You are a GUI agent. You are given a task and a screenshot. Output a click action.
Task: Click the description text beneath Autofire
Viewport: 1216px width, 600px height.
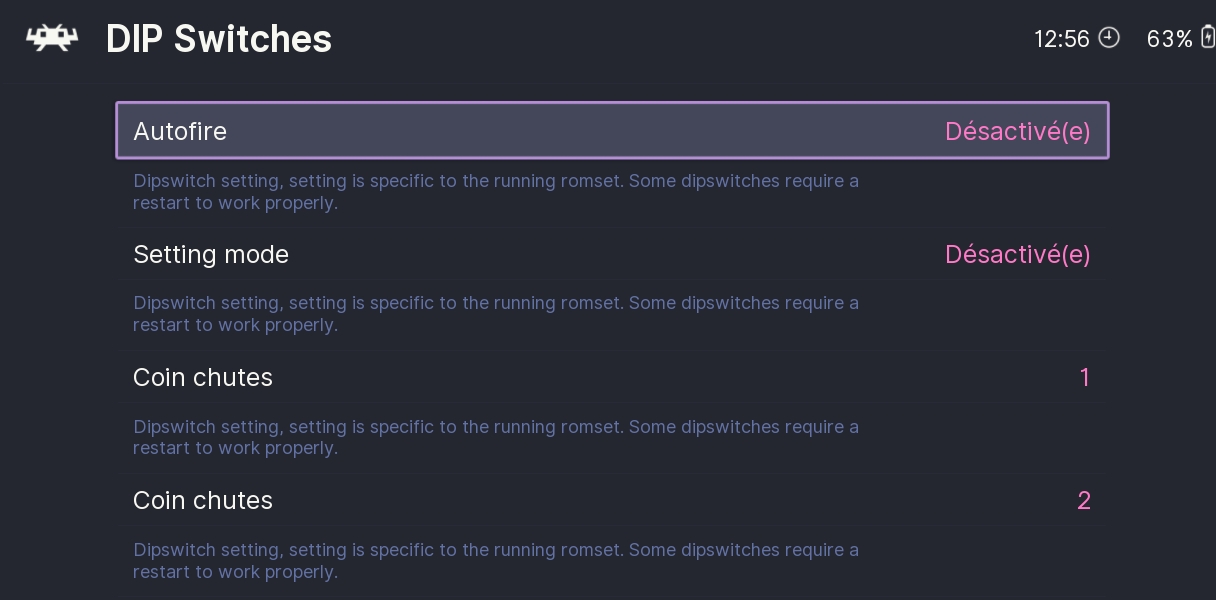[495, 192]
